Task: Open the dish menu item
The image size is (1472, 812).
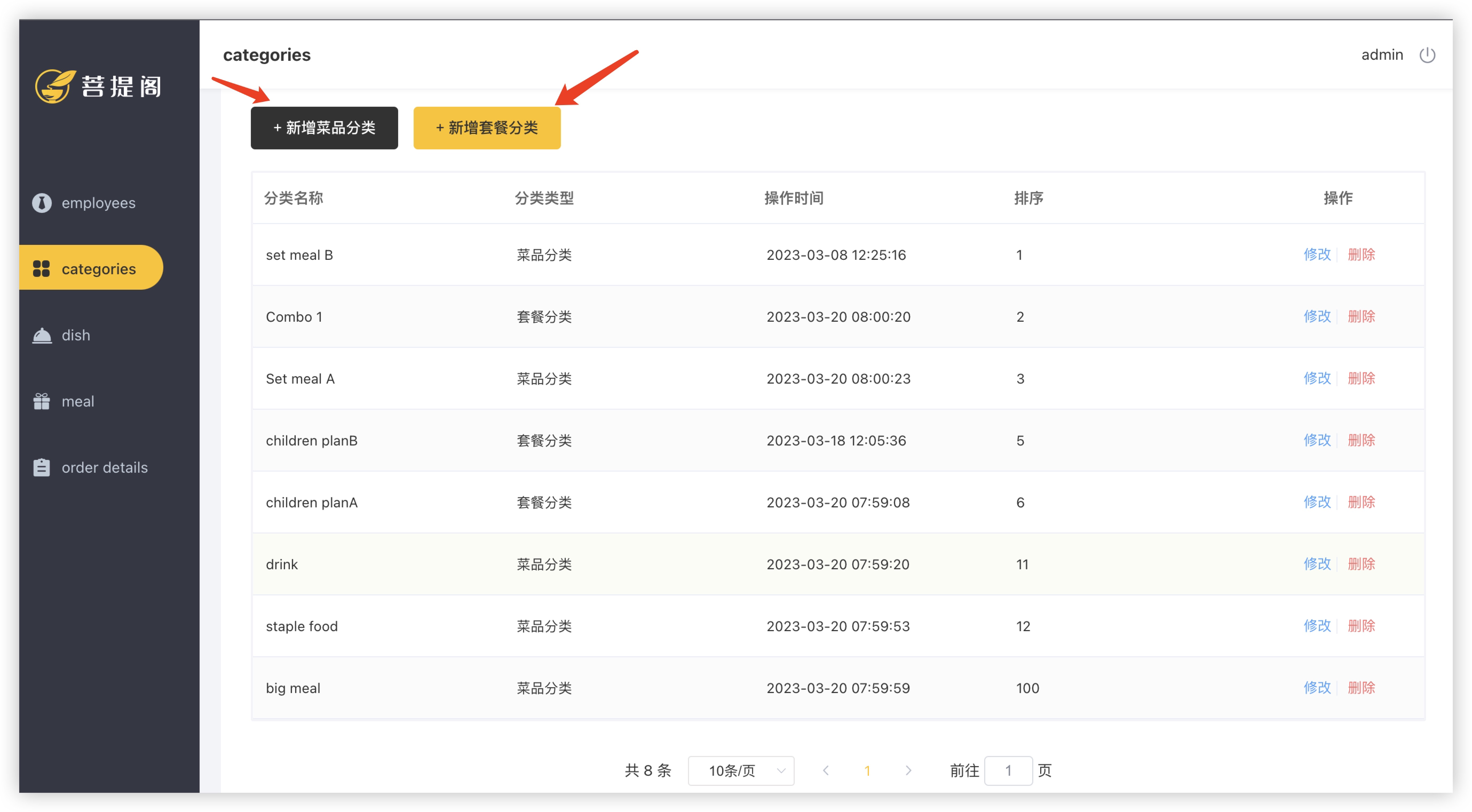Action: (x=76, y=335)
